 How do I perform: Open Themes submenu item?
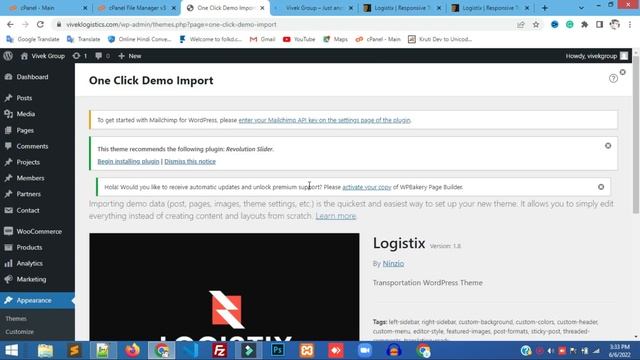(16, 318)
